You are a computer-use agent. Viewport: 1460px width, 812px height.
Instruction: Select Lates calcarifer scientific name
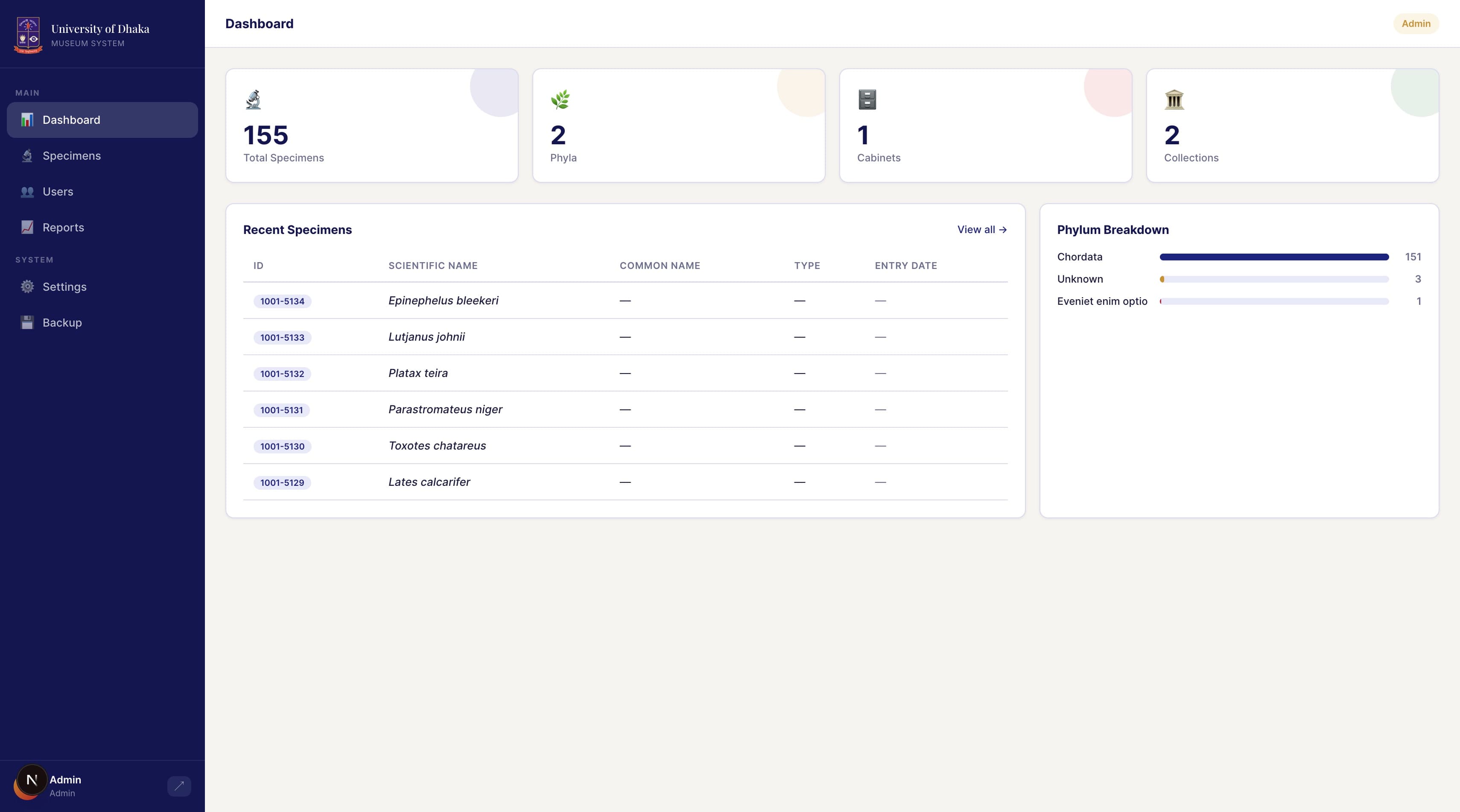point(429,482)
